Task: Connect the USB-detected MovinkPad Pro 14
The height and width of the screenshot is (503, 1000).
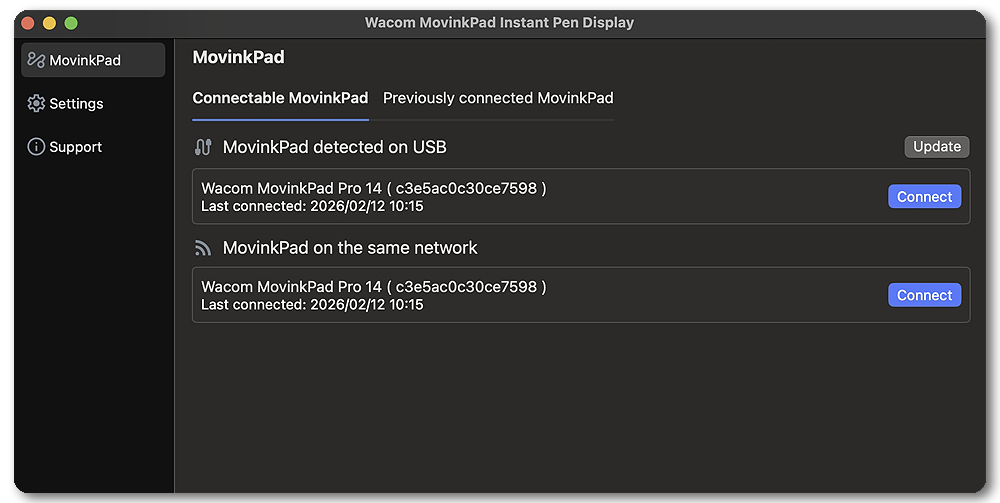Action: pyautogui.click(x=925, y=197)
